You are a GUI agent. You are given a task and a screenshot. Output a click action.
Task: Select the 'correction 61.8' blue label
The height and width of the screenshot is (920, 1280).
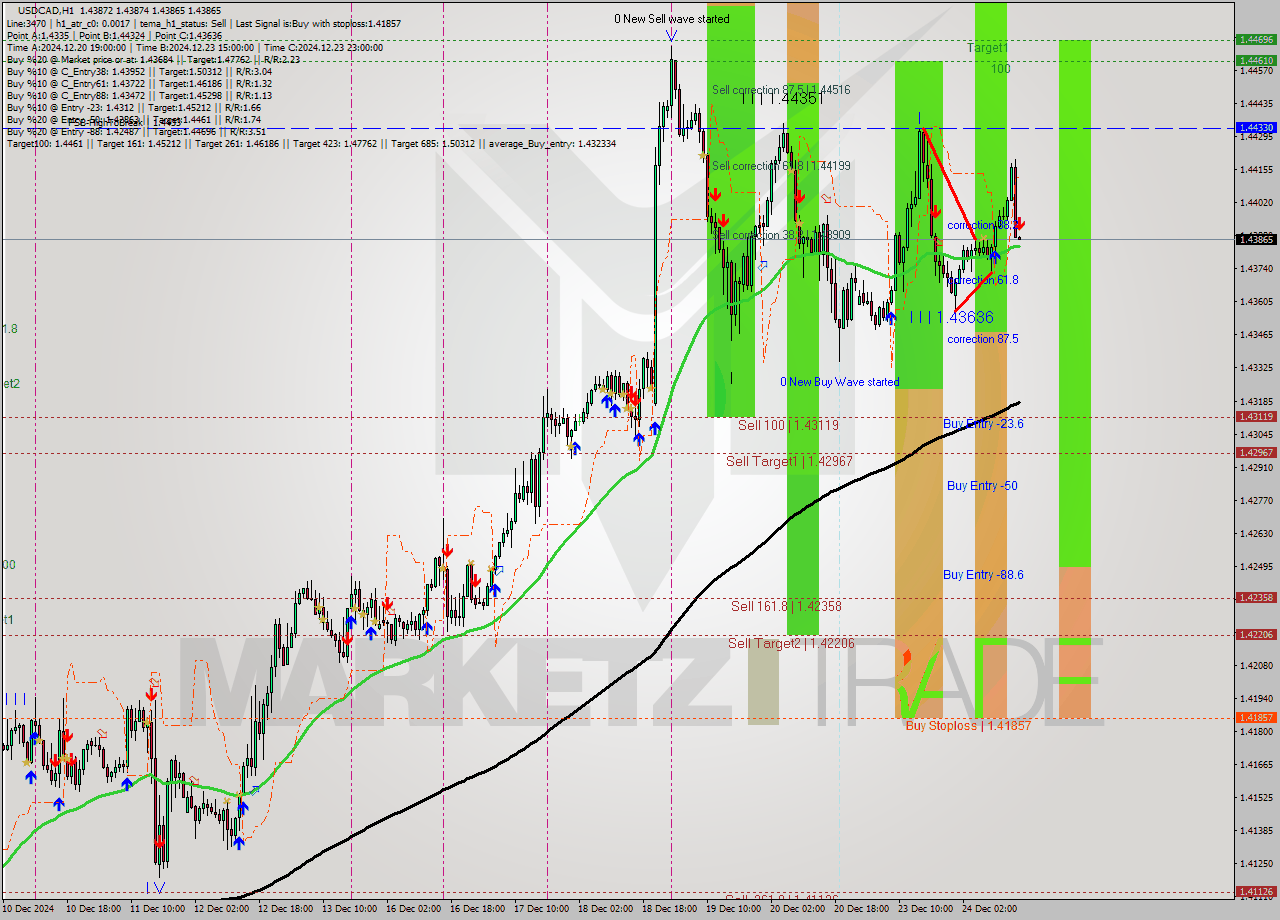[982, 280]
